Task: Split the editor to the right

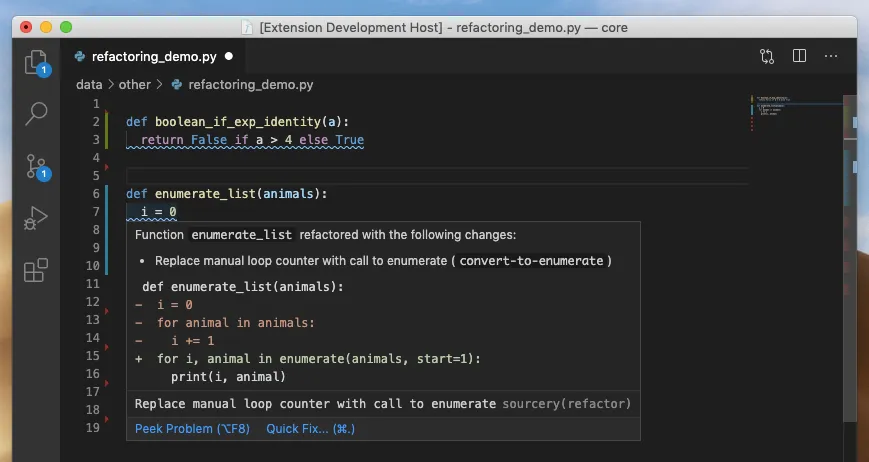Action: [799, 57]
